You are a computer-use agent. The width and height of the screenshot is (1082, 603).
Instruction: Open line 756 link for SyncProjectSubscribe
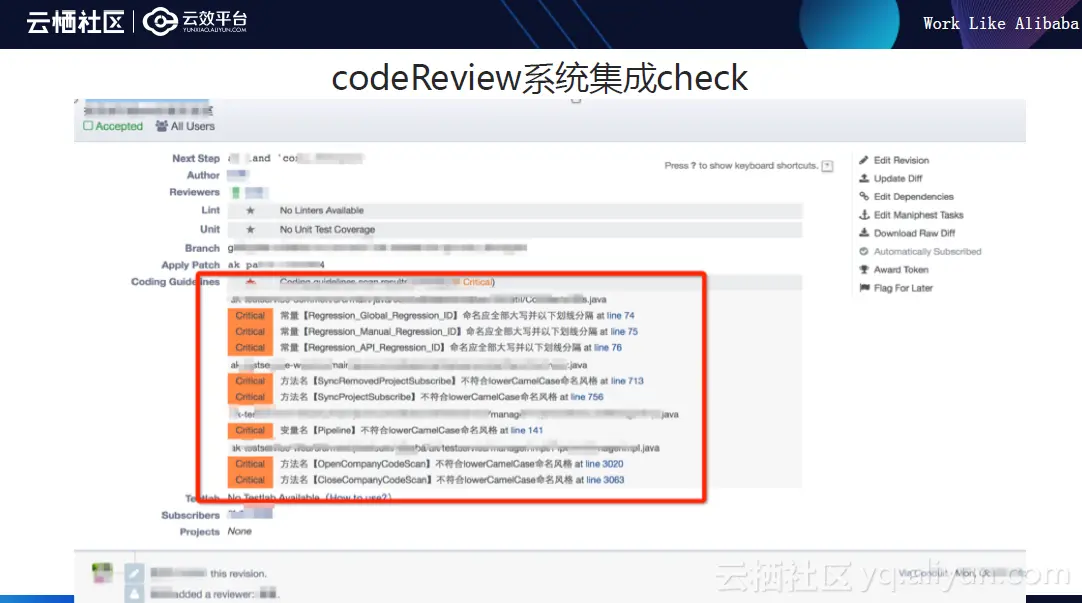(587, 397)
